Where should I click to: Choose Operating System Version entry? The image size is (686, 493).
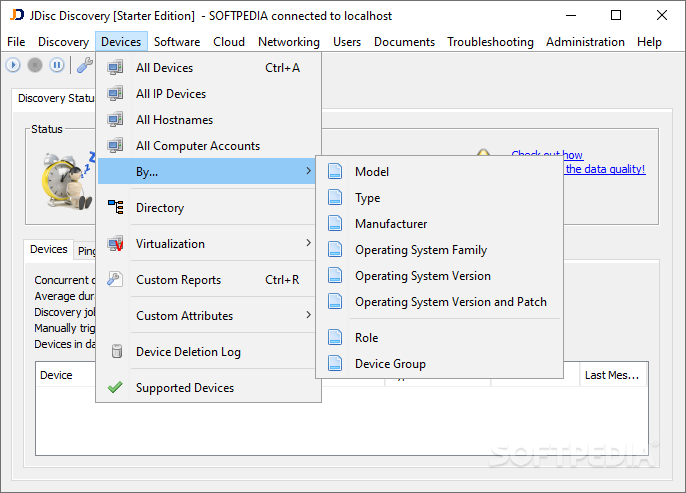[x=439, y=276]
